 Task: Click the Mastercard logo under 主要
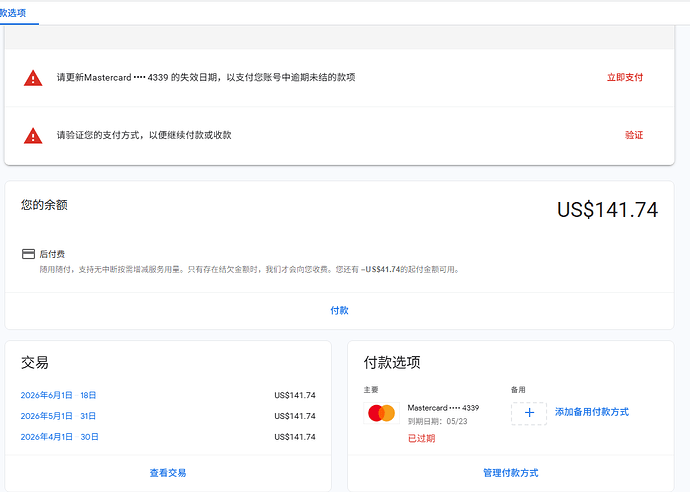(382, 413)
